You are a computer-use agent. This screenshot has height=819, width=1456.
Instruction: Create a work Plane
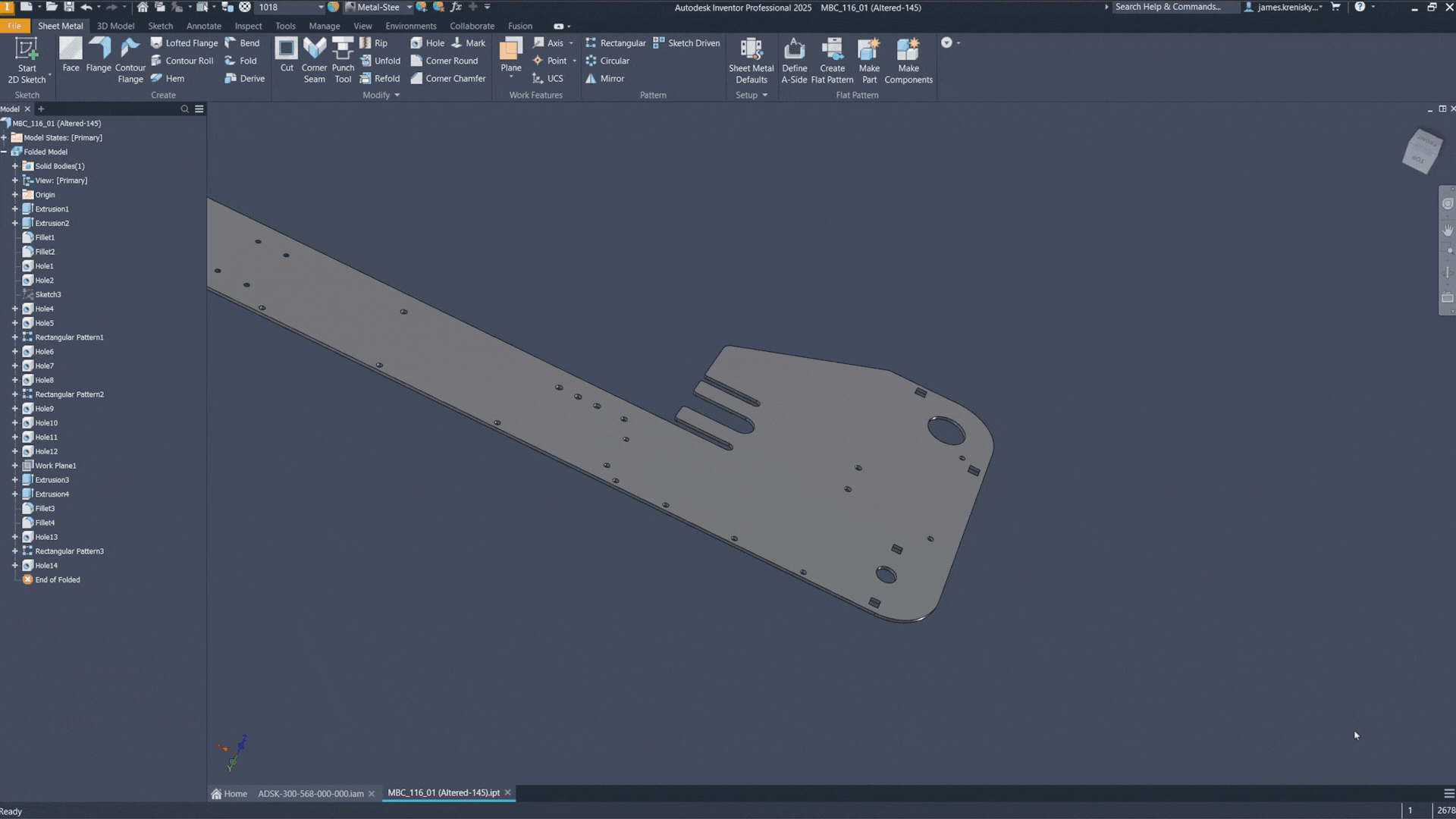tap(511, 57)
